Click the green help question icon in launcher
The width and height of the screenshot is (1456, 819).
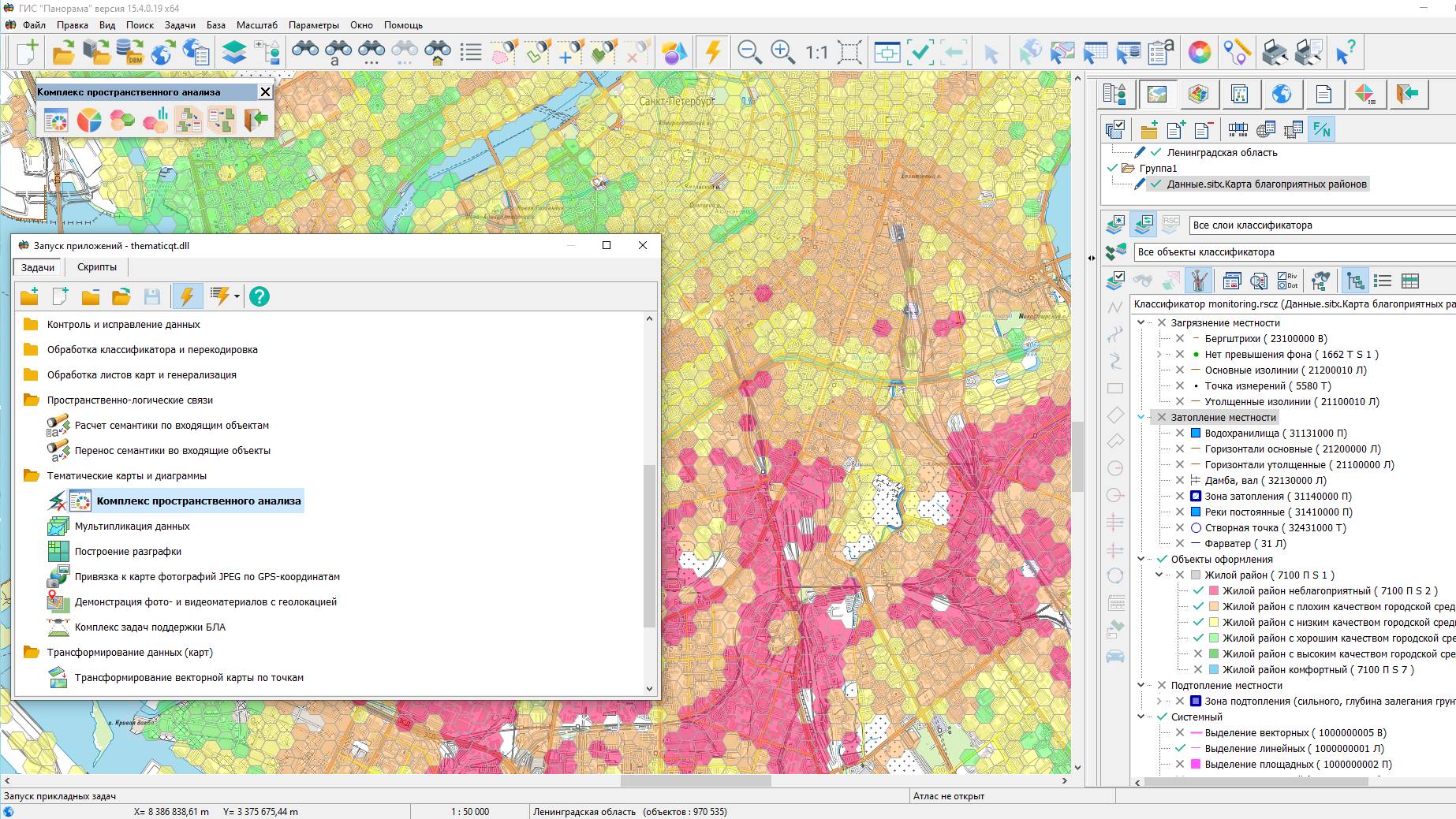259,296
